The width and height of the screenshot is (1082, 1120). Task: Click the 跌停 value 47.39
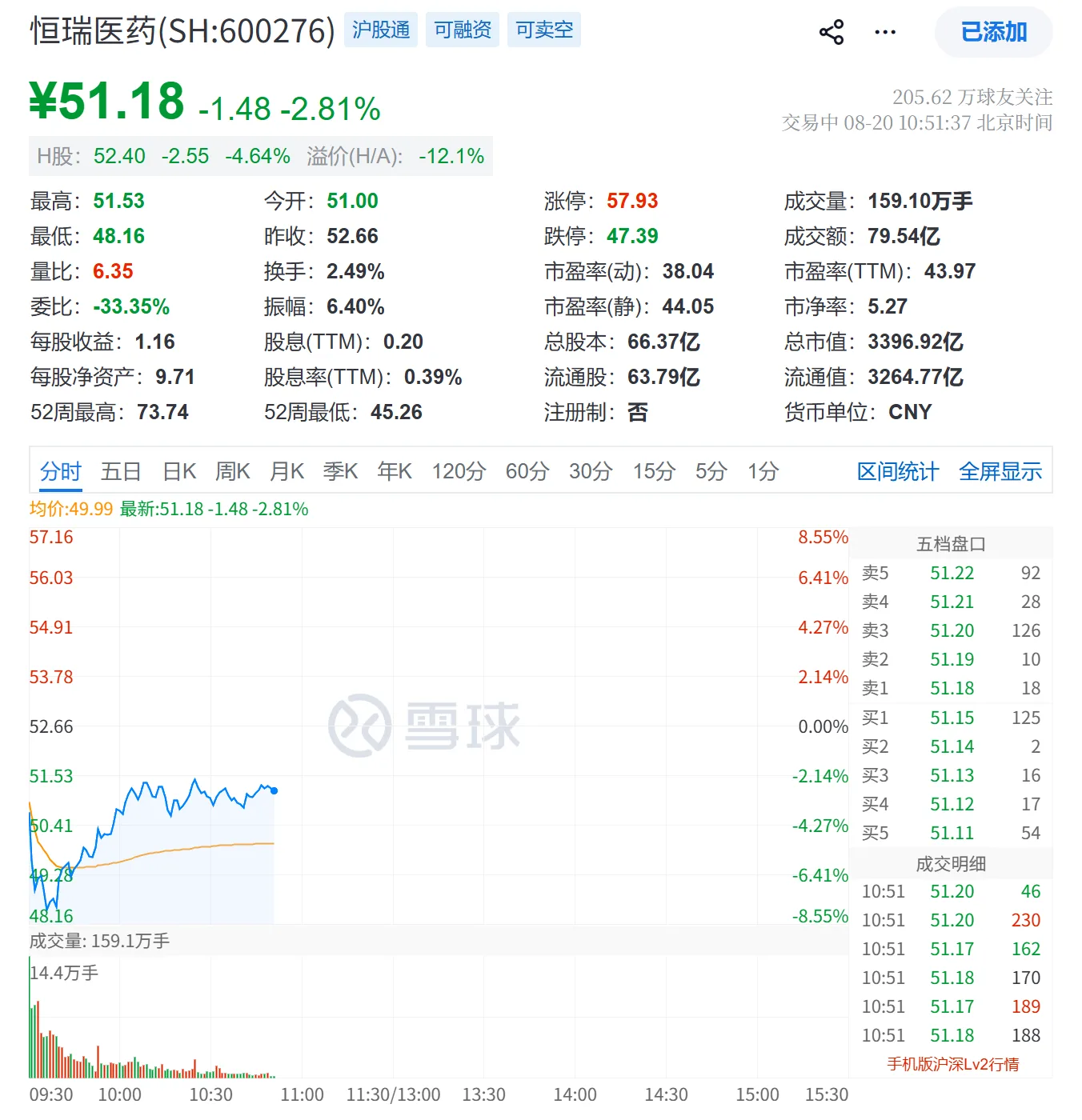click(632, 236)
